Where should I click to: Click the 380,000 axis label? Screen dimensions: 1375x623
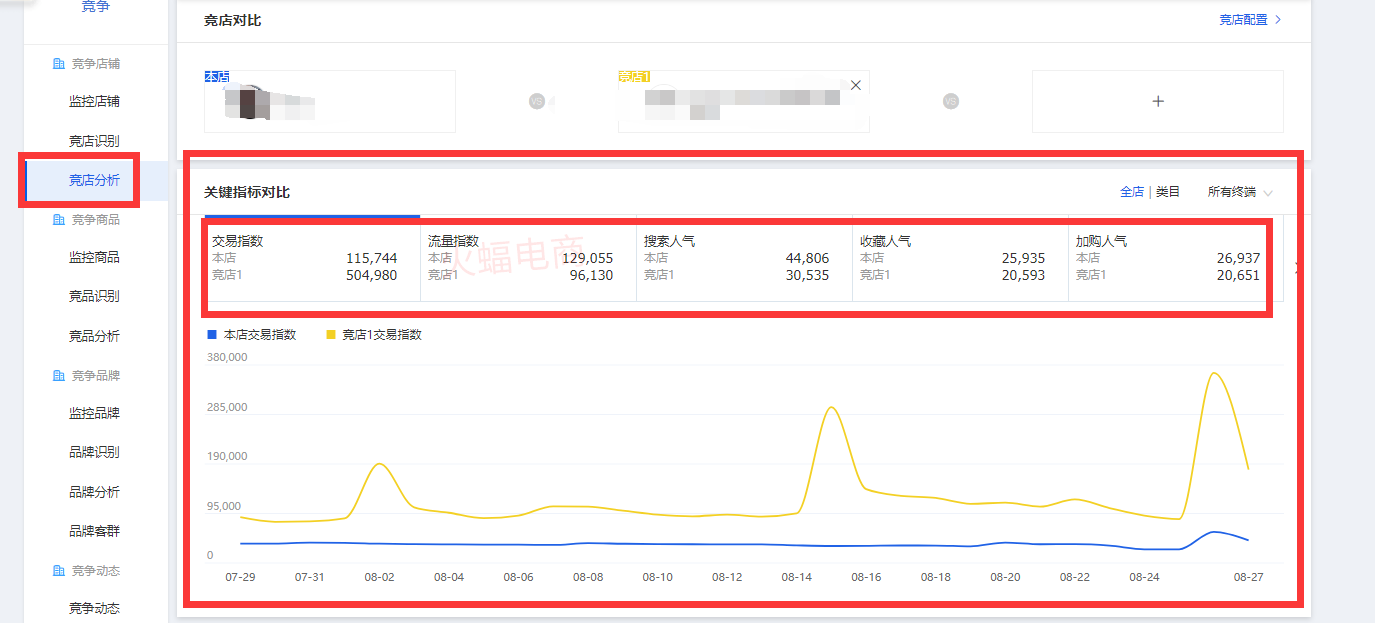(227, 357)
